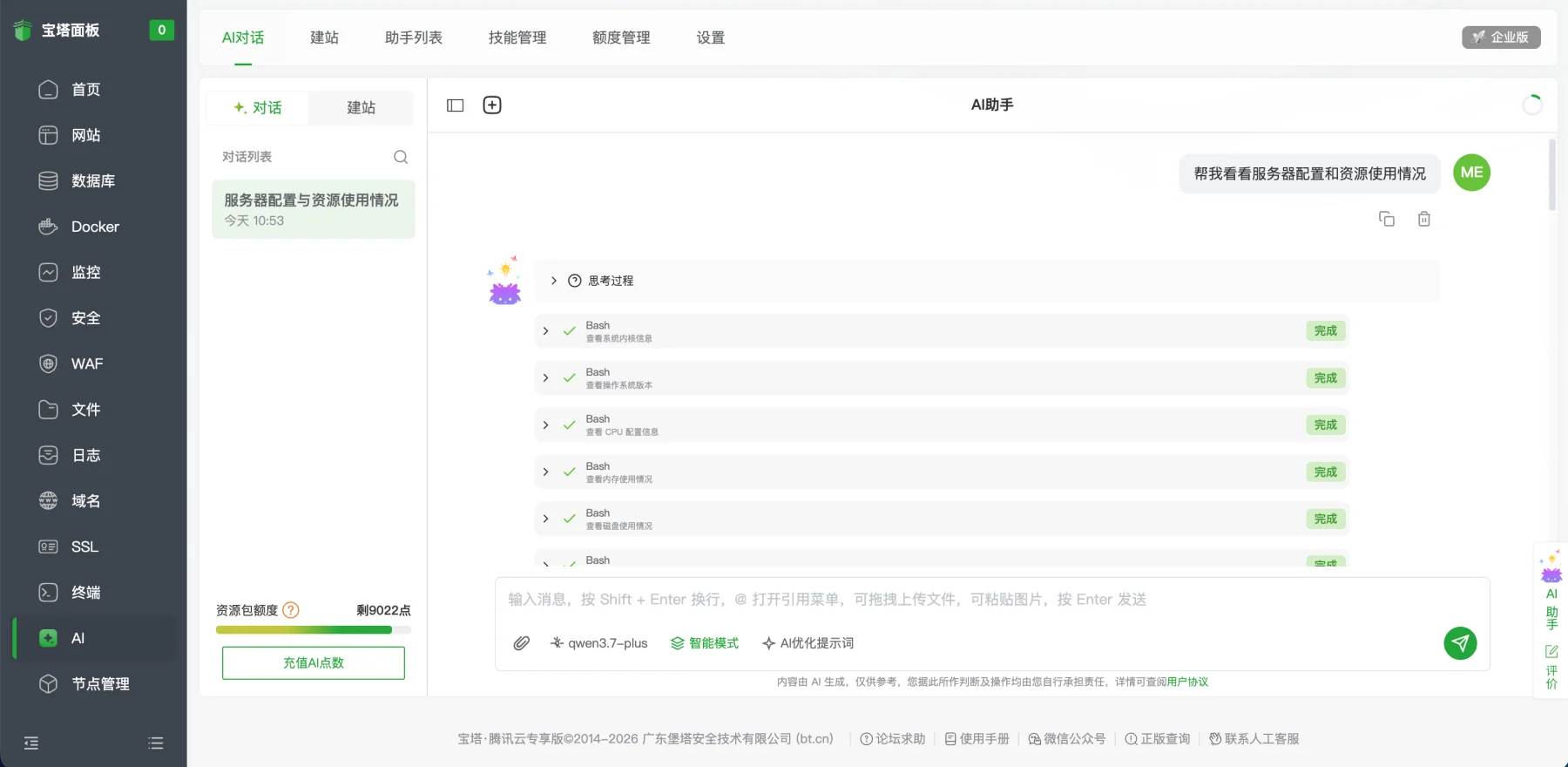Attach a file with paperclip icon
1568x767 pixels.
coord(521,643)
